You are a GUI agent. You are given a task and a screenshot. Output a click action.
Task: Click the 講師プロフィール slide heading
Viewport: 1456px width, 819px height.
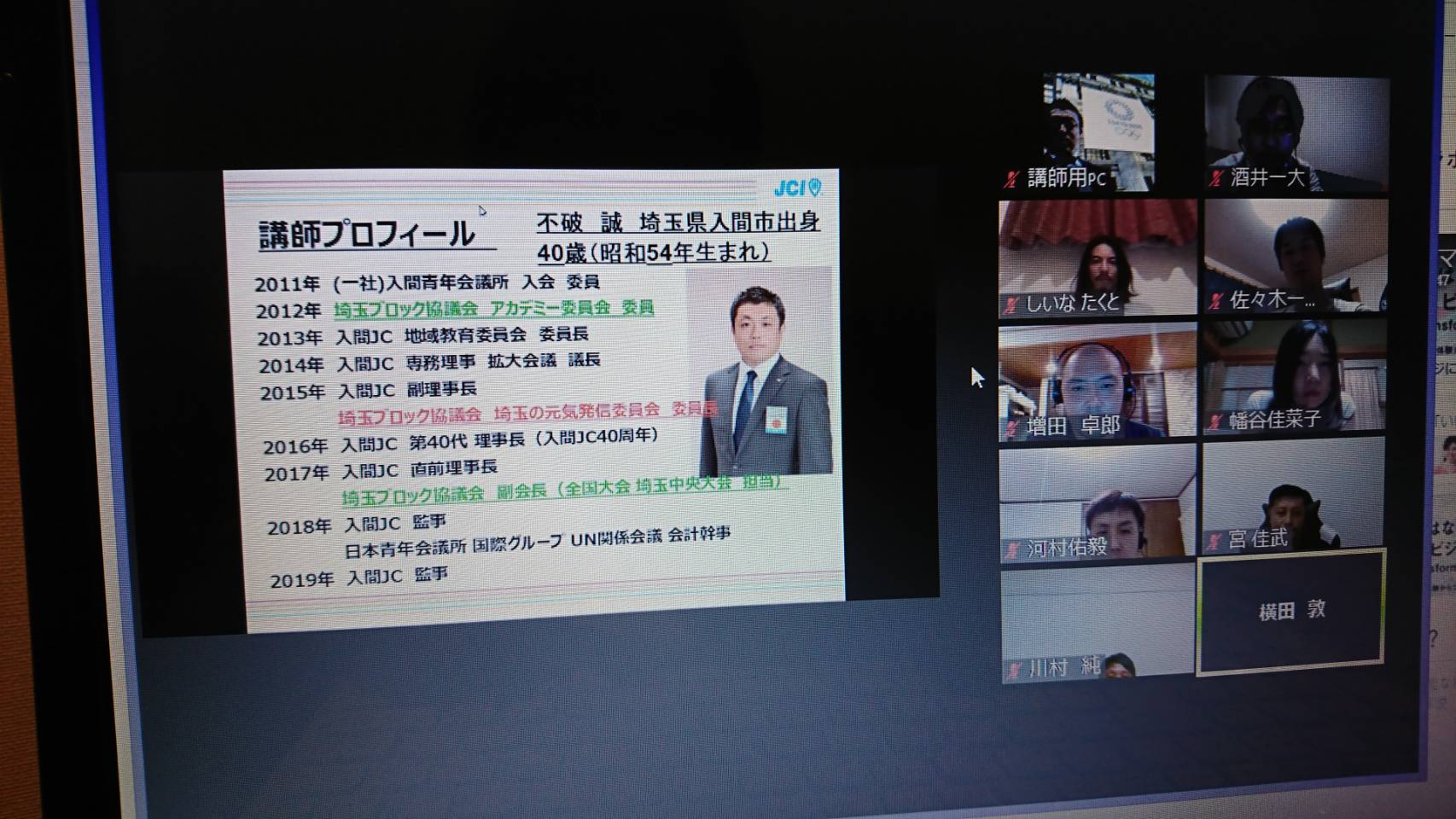[x=367, y=235]
